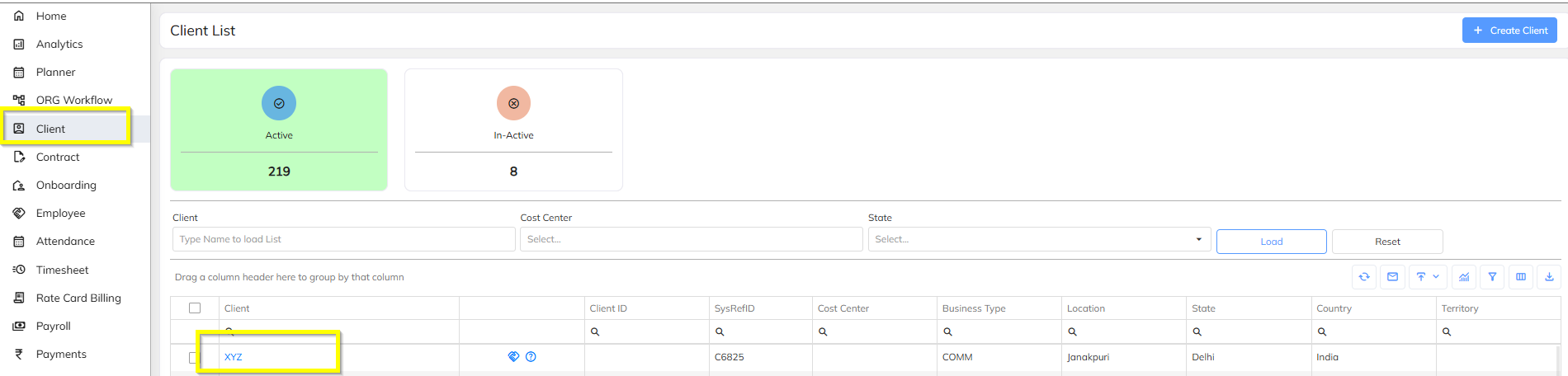Check the XYZ row checkbox
Screen dimensions: 1568x376
tap(193, 358)
